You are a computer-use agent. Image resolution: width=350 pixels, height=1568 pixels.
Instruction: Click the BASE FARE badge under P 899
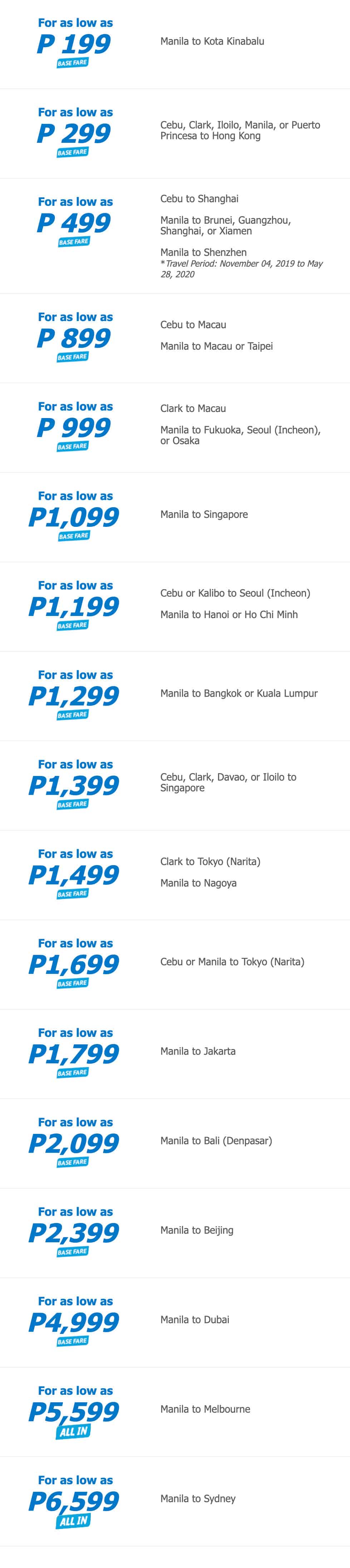[72, 357]
